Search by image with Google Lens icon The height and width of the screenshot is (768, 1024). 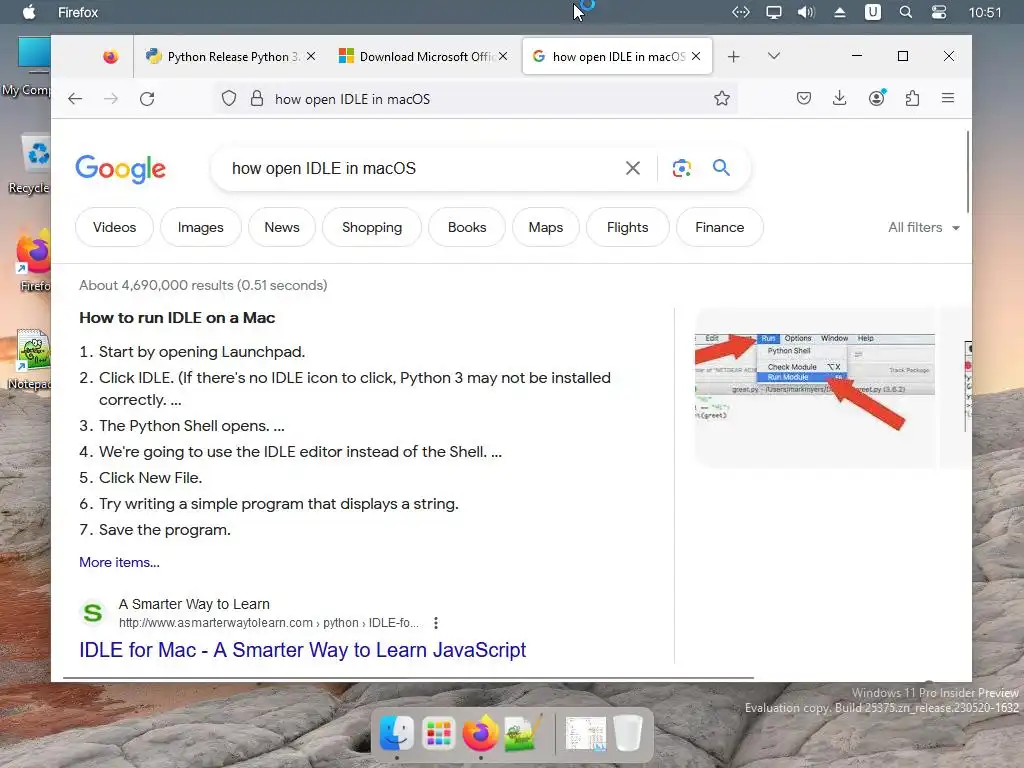(681, 168)
